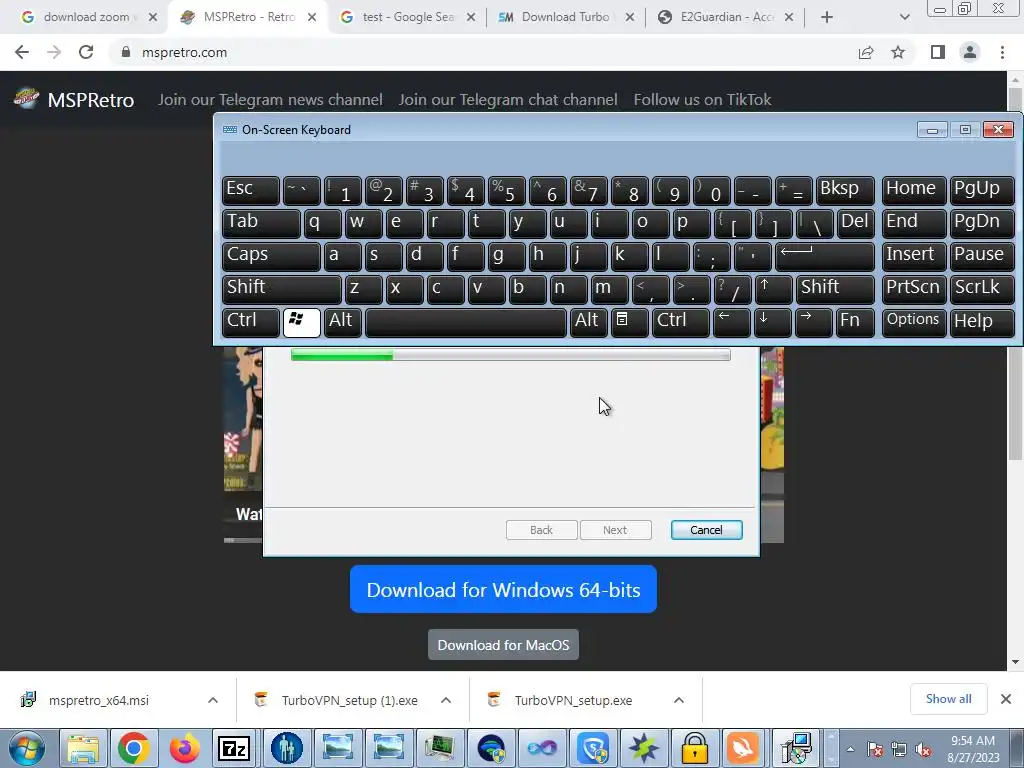The image size is (1024, 768).
Task: Expand options for mspretro_x64.msi download
Action: [x=213, y=700]
